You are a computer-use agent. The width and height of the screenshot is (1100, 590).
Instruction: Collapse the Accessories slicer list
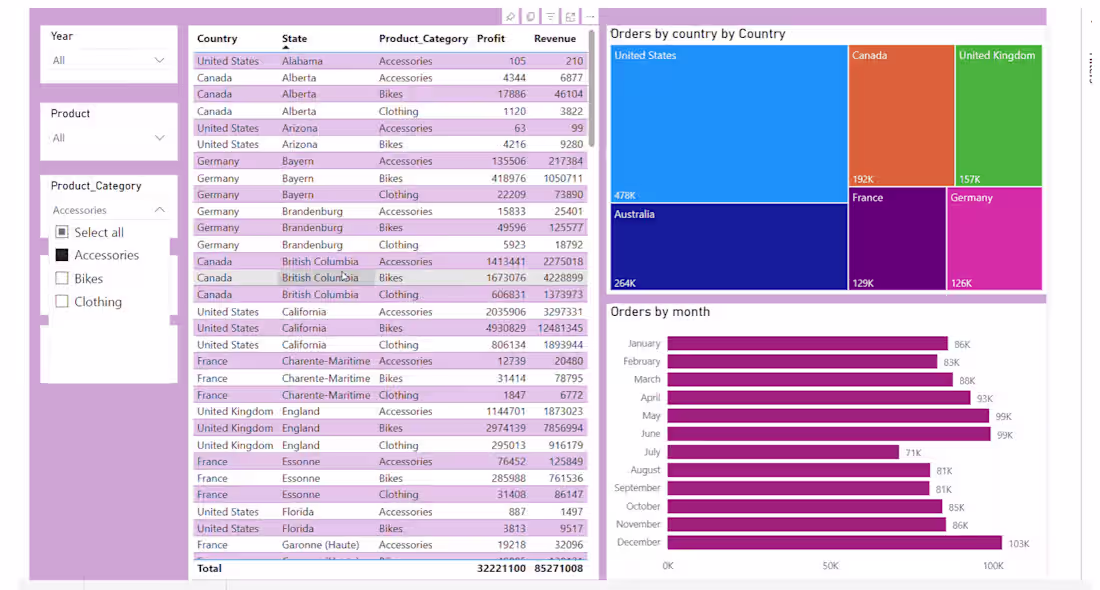coord(160,210)
